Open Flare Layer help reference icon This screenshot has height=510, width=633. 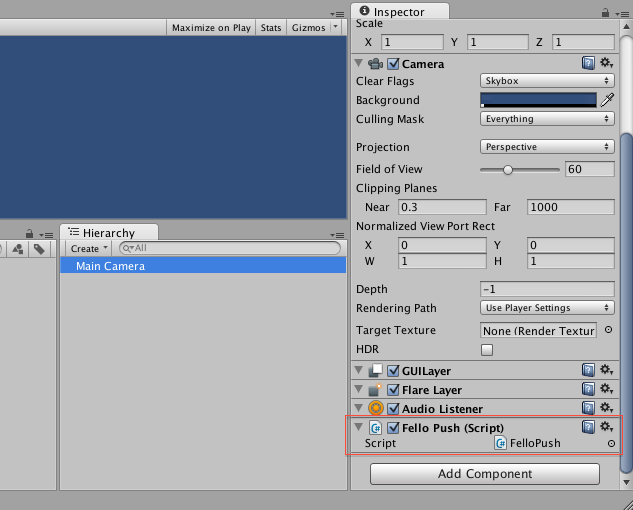click(588, 389)
